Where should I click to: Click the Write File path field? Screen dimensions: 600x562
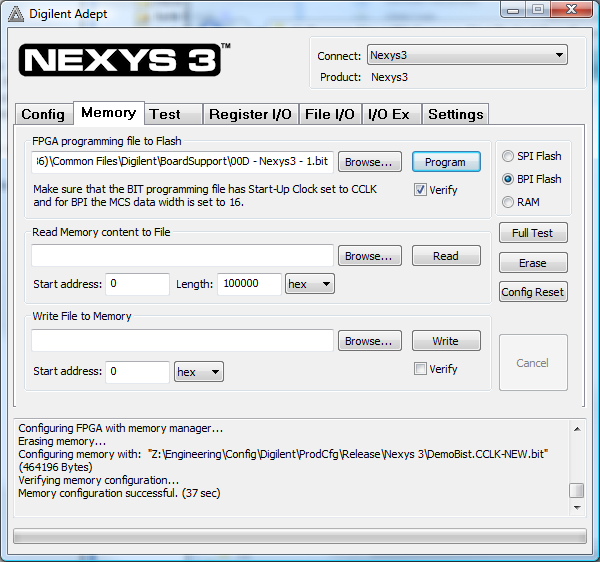click(183, 340)
